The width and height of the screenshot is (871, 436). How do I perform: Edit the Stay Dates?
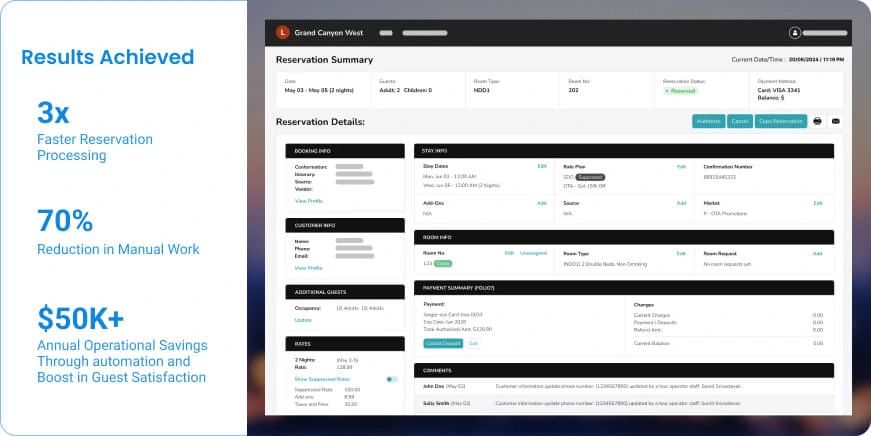tap(542, 166)
